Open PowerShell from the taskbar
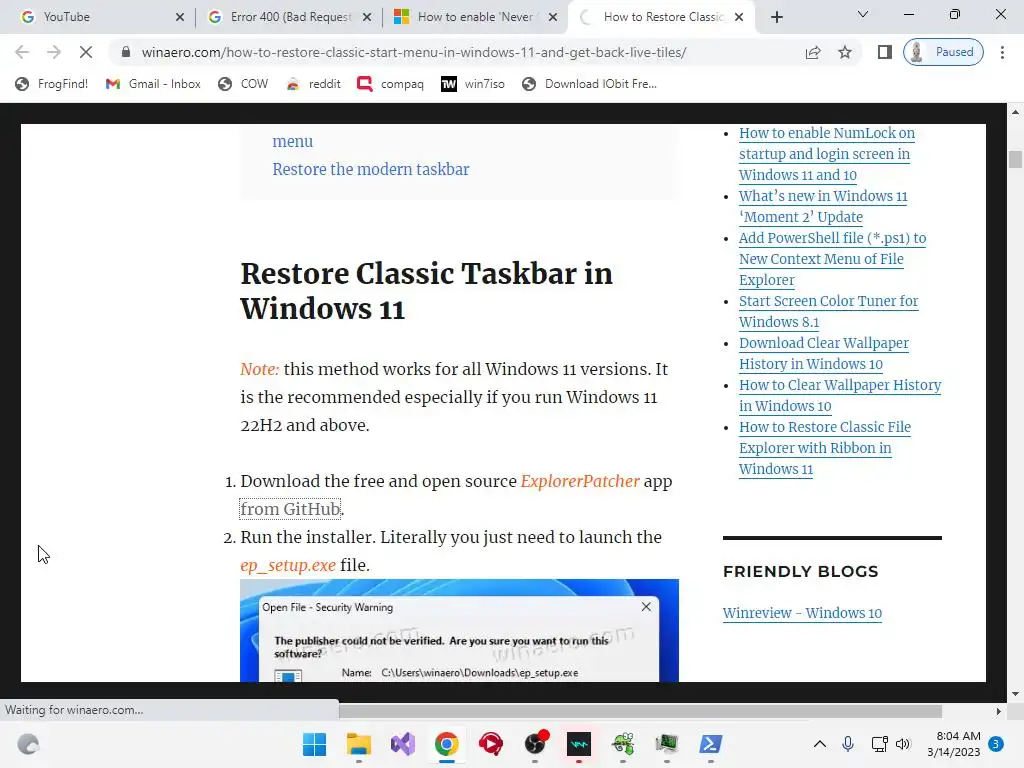 pyautogui.click(x=711, y=744)
